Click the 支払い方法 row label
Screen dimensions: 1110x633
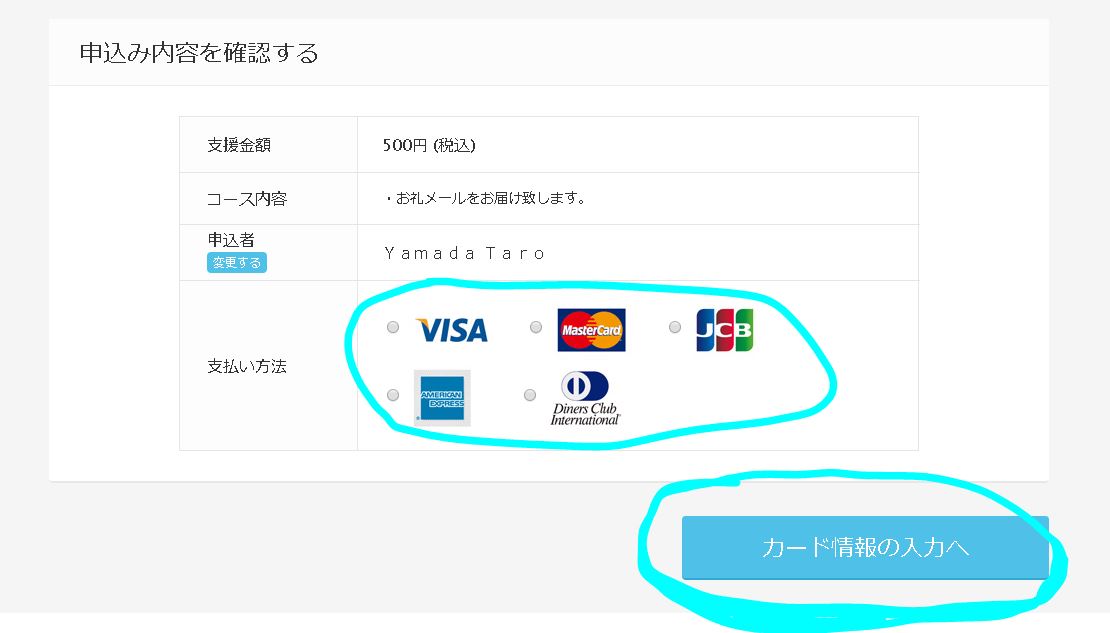point(246,366)
